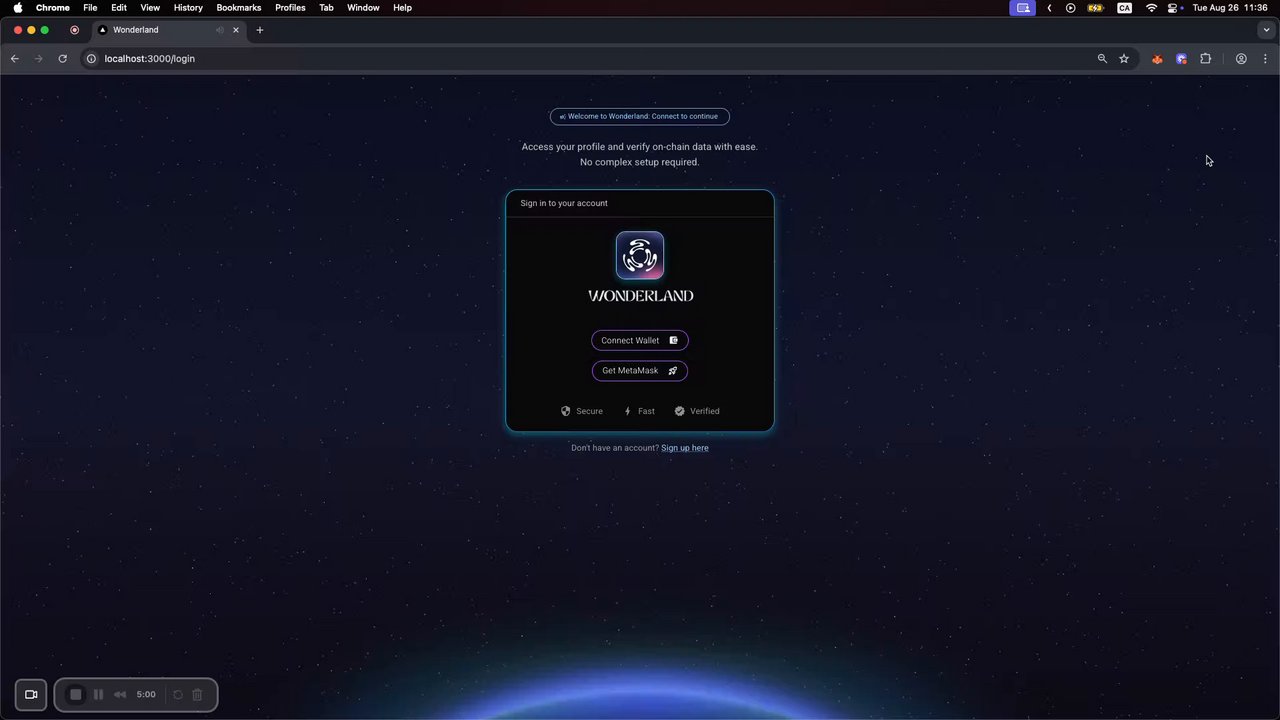This screenshot has width=1280, height=720.
Task: Click the rocket icon in Get MetaMask
Action: 673,371
